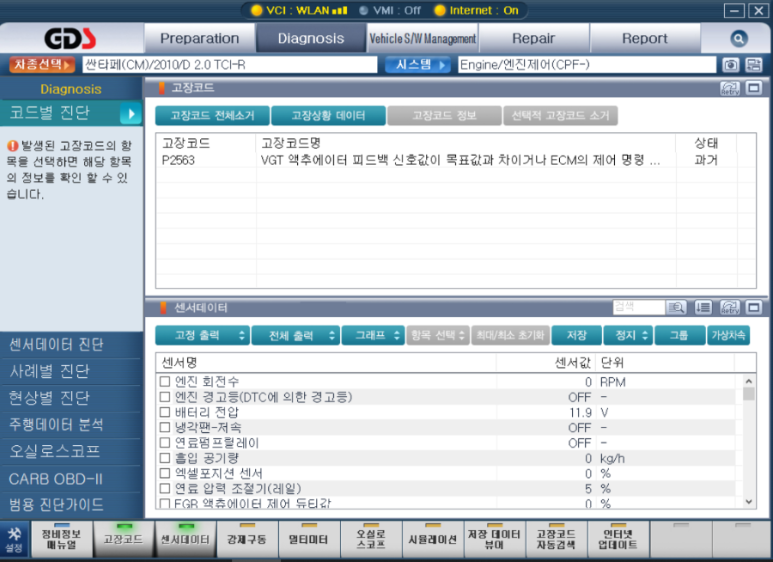Open the 정비정보 매뉴얼 bottom button

(x=61, y=539)
